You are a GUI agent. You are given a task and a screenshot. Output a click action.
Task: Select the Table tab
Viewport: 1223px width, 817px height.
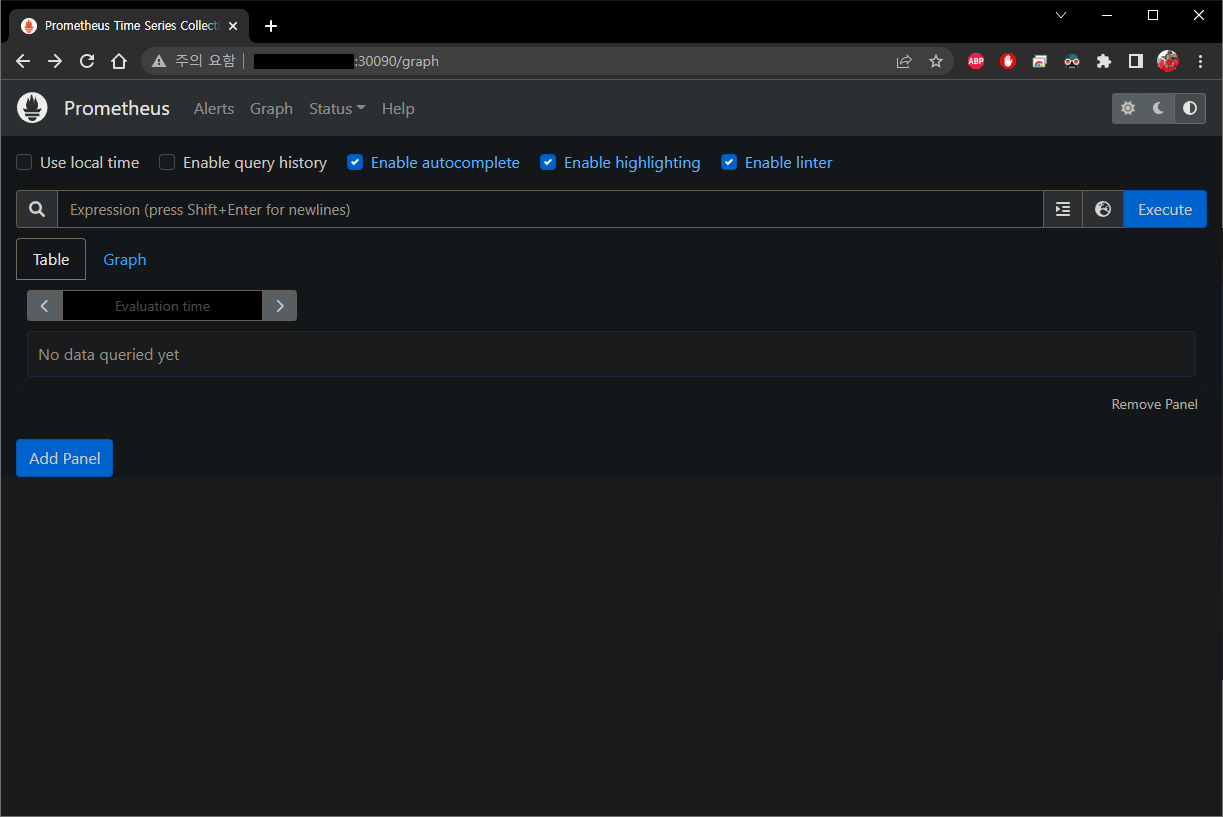[x=51, y=259]
